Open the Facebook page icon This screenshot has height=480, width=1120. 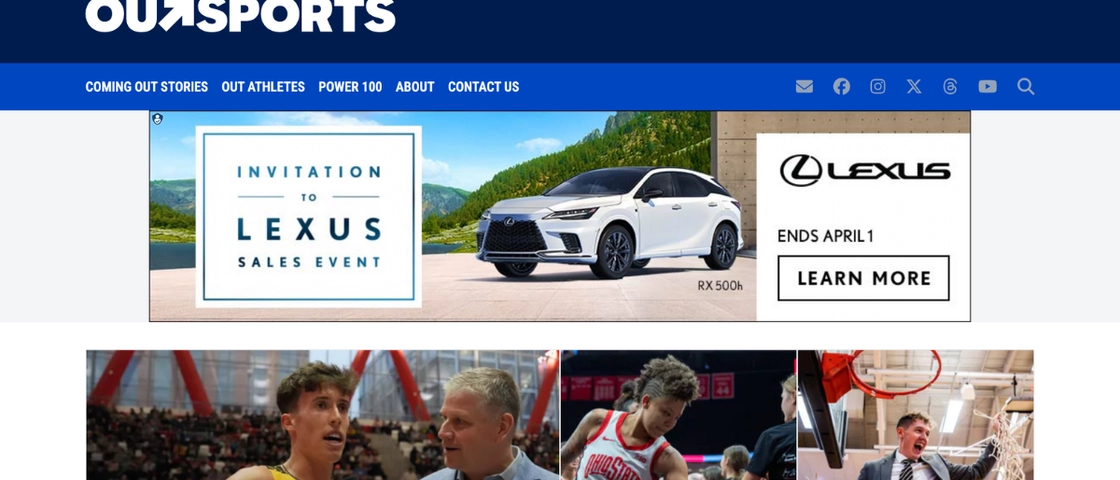pyautogui.click(x=841, y=86)
